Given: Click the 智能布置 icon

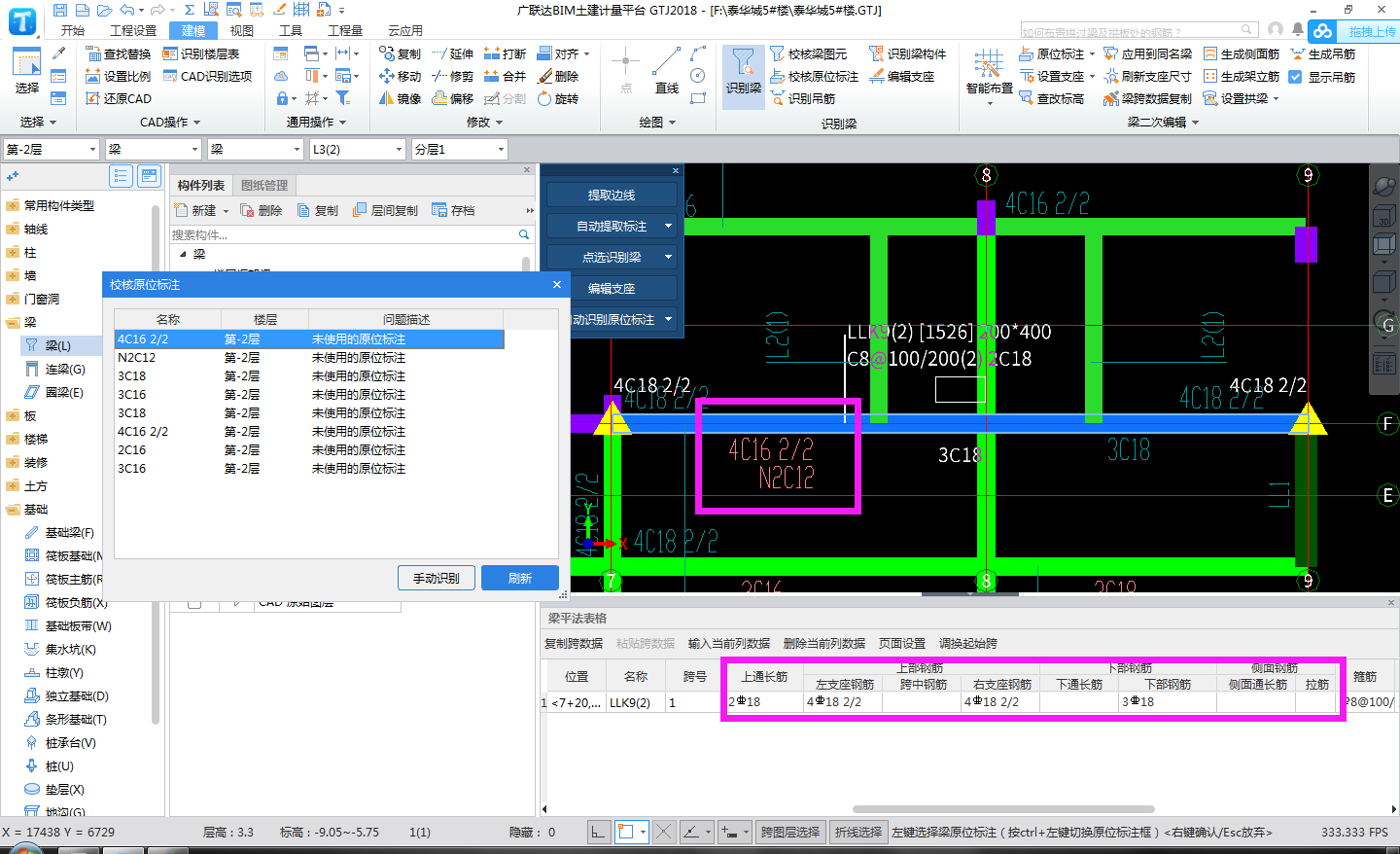Looking at the screenshot, I should tap(989, 71).
